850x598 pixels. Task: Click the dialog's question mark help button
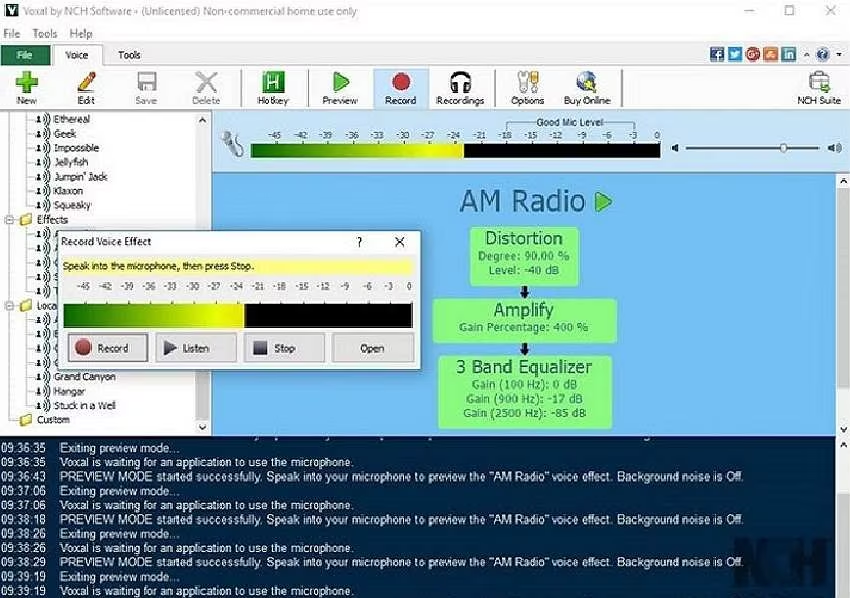359,242
